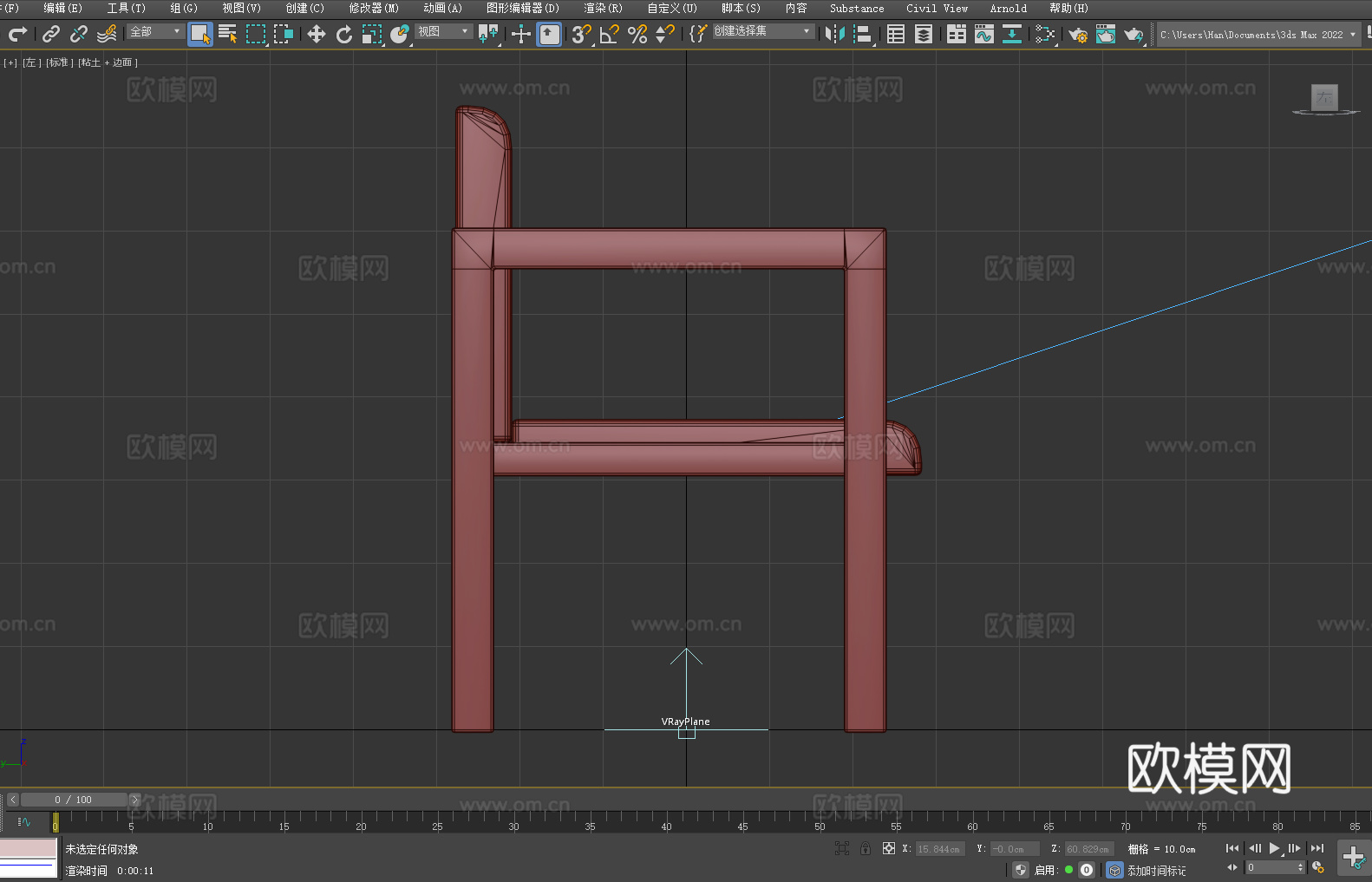Open 视图 reference coordinate system dropdown
The width and height of the screenshot is (1372, 882).
tap(443, 31)
